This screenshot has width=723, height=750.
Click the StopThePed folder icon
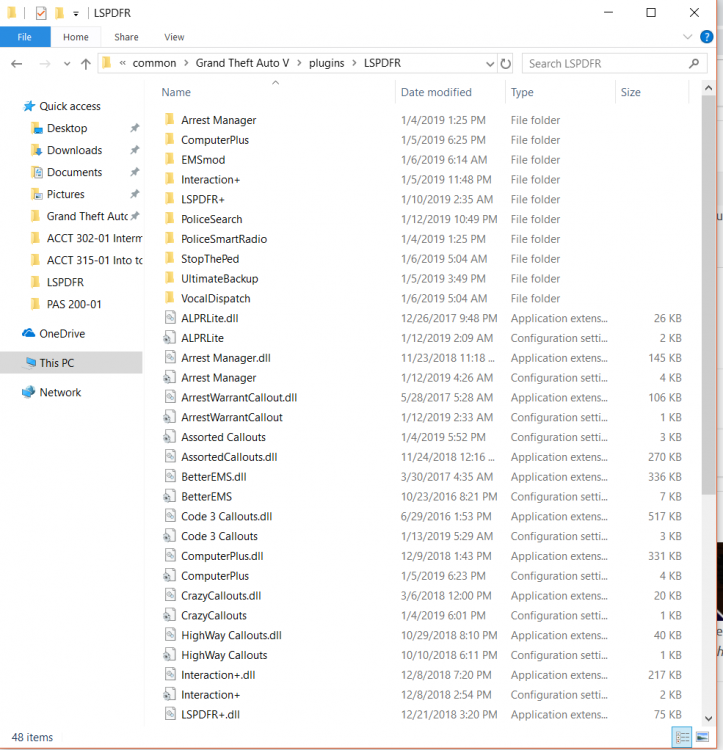[x=170, y=258]
